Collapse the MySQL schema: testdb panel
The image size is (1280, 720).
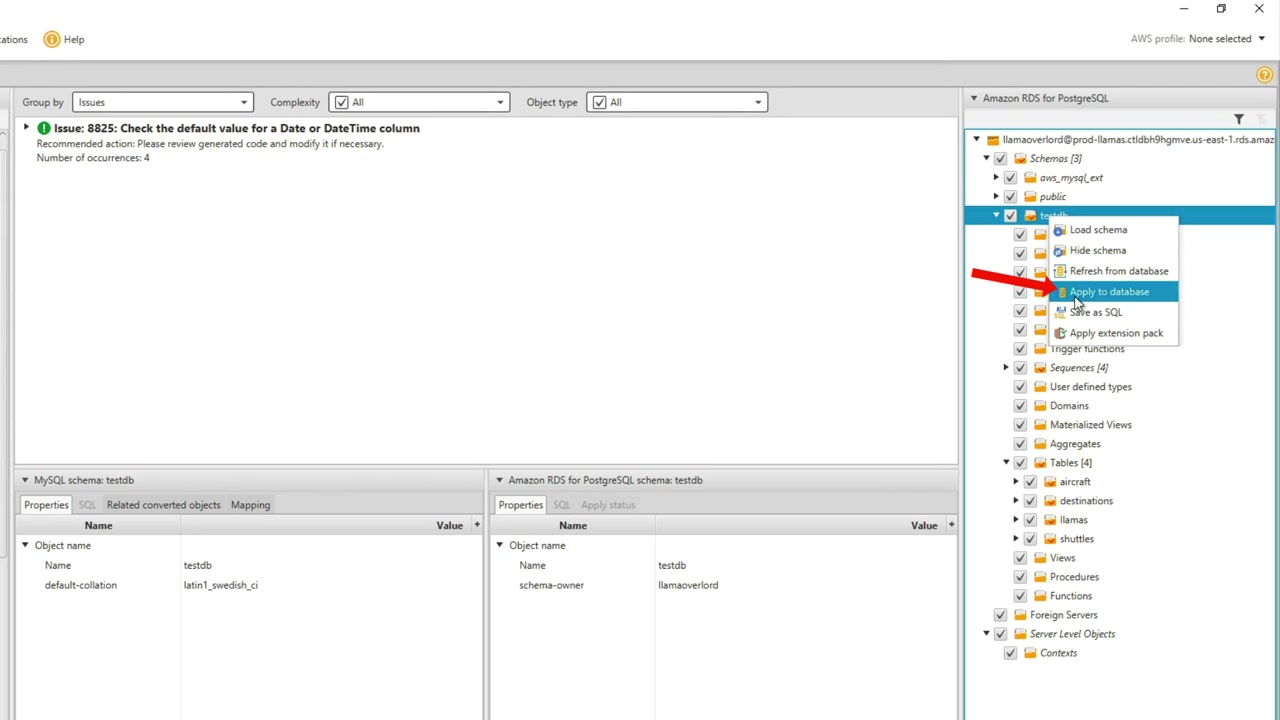tap(25, 480)
